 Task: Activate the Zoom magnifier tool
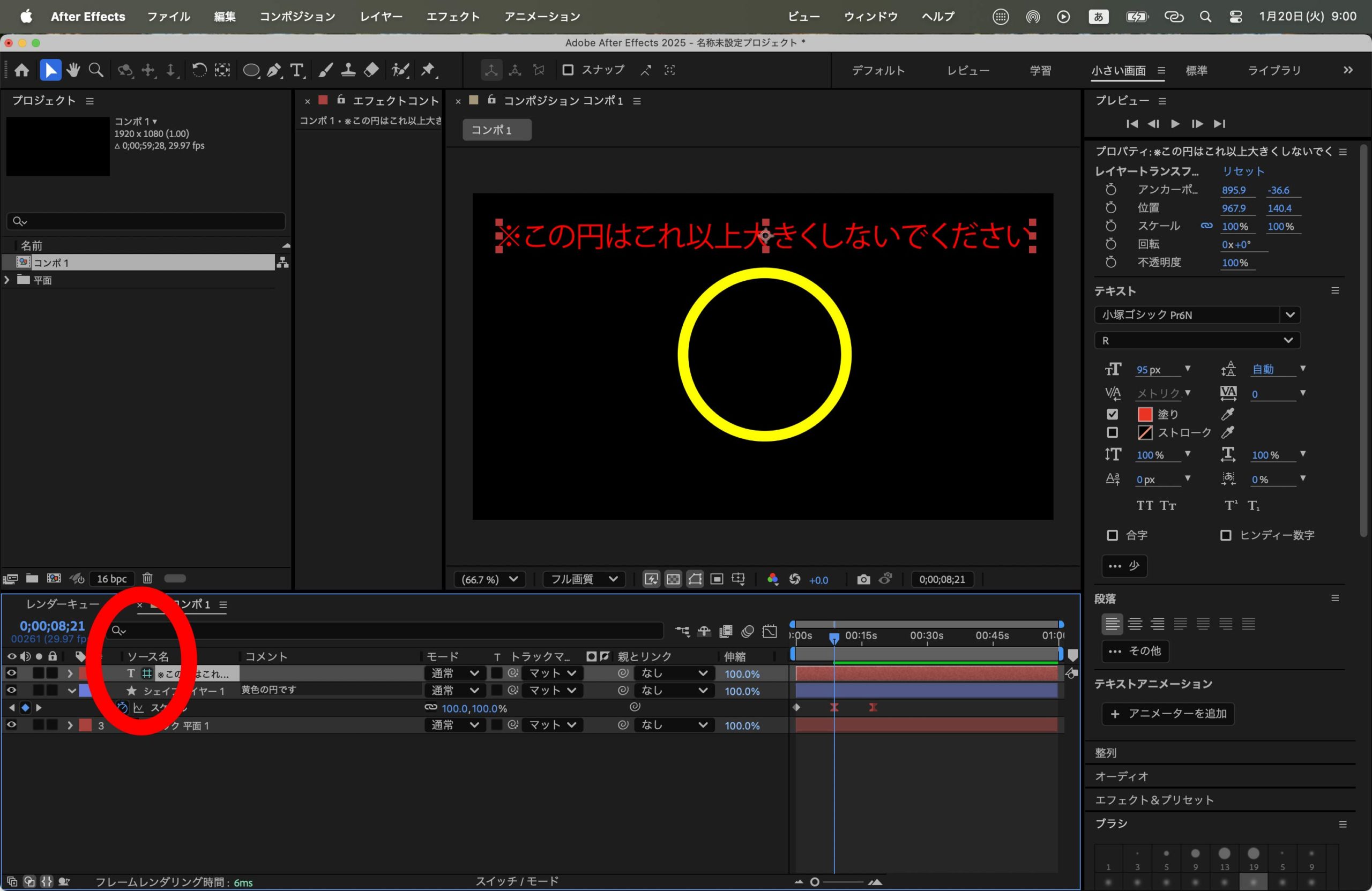click(96, 70)
